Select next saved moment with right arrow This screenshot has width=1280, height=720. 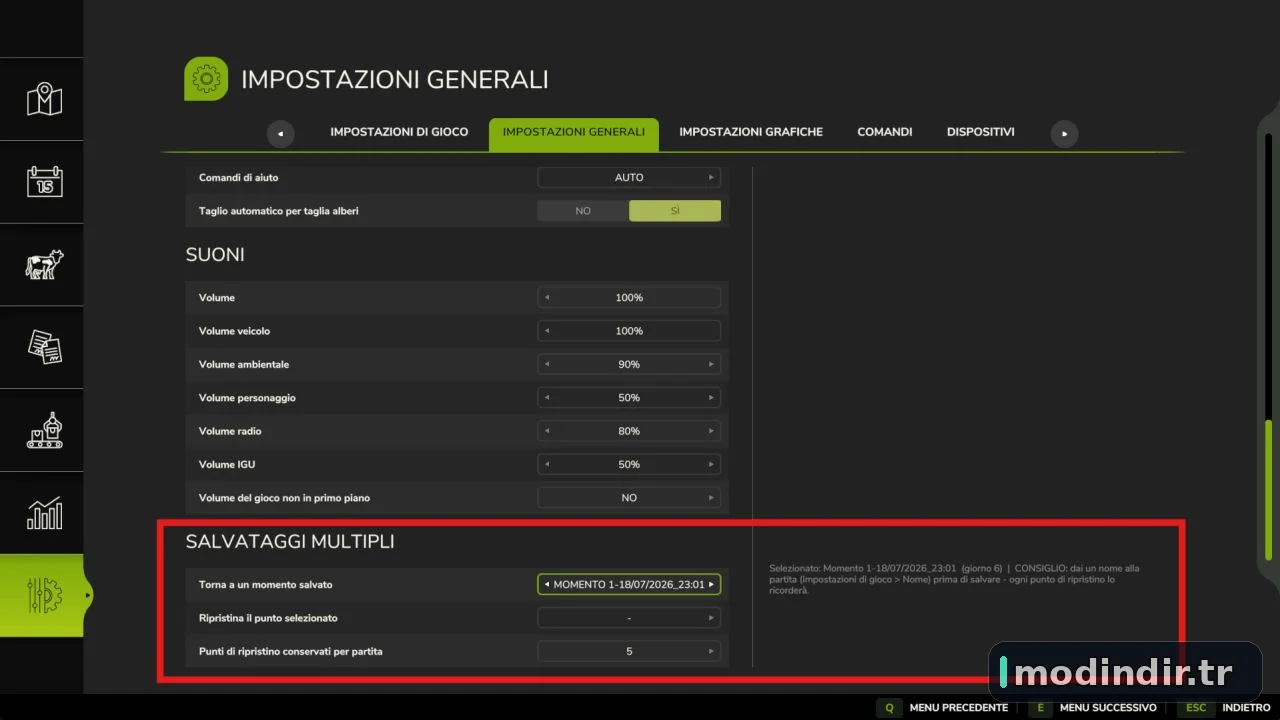pos(711,585)
